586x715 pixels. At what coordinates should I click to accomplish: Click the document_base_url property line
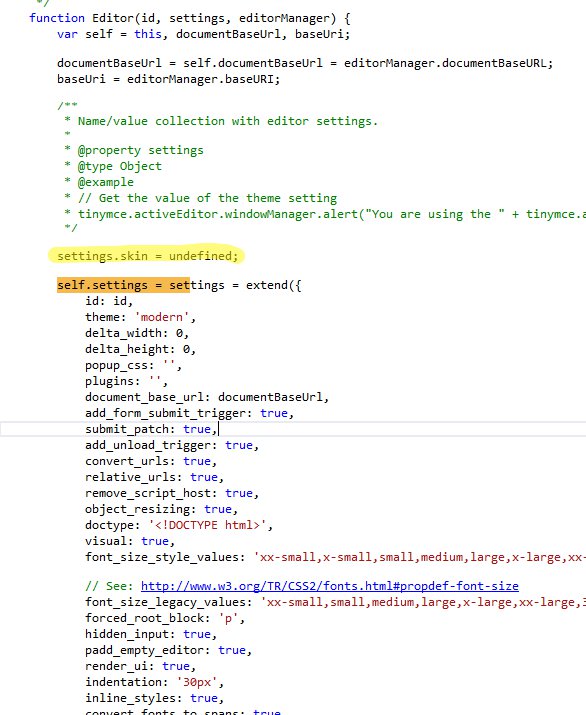point(207,397)
